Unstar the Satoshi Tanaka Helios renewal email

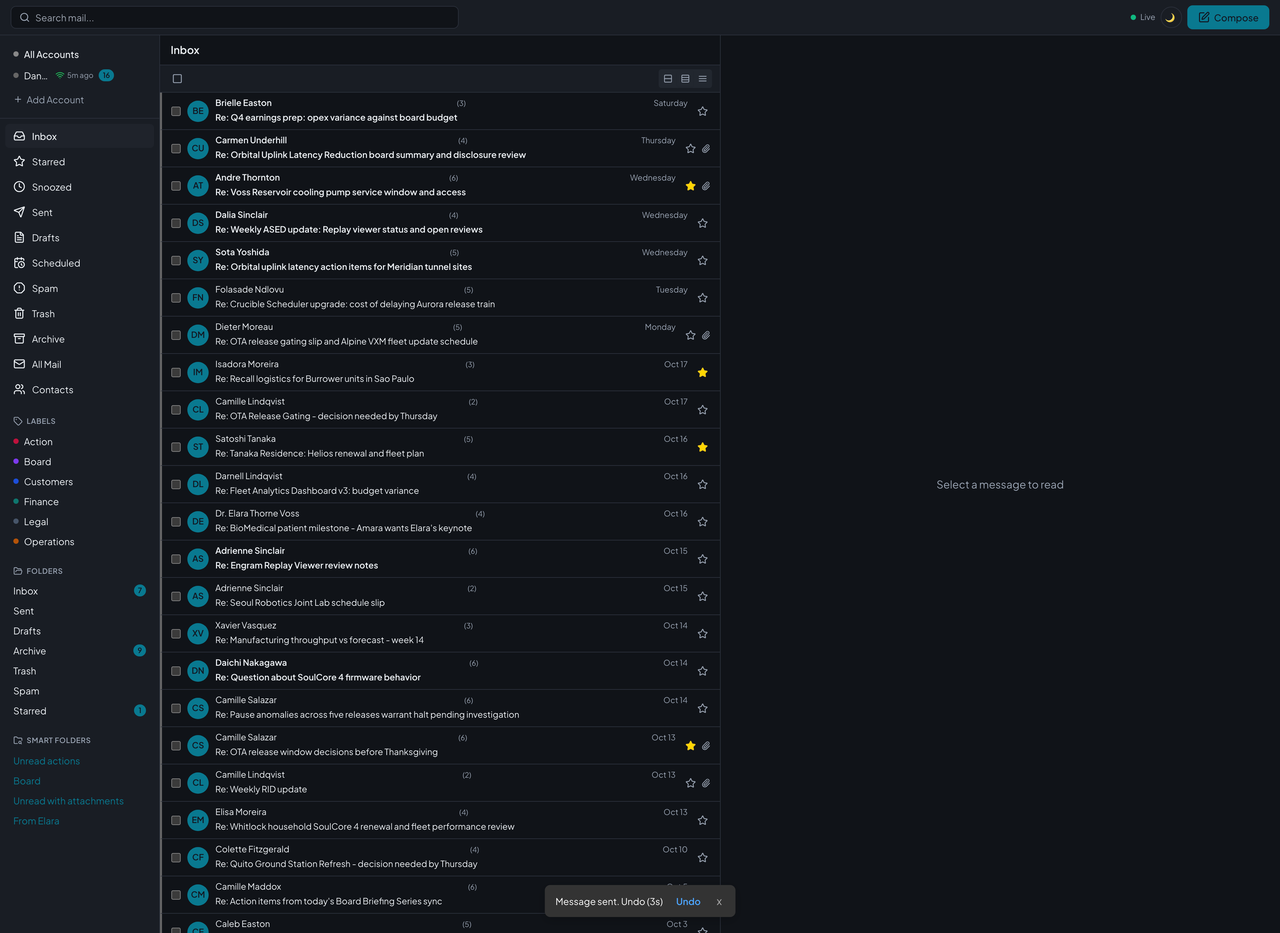coord(702,447)
